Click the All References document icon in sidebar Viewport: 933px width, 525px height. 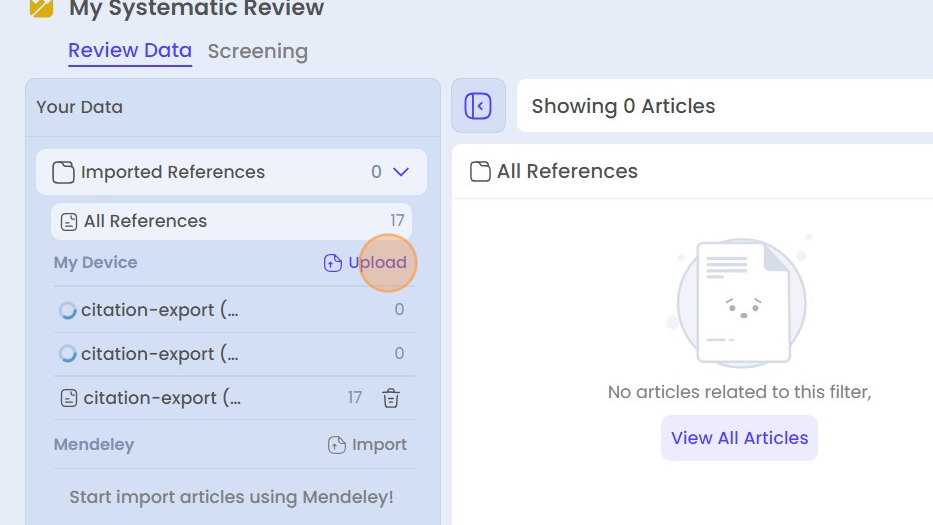click(69, 221)
